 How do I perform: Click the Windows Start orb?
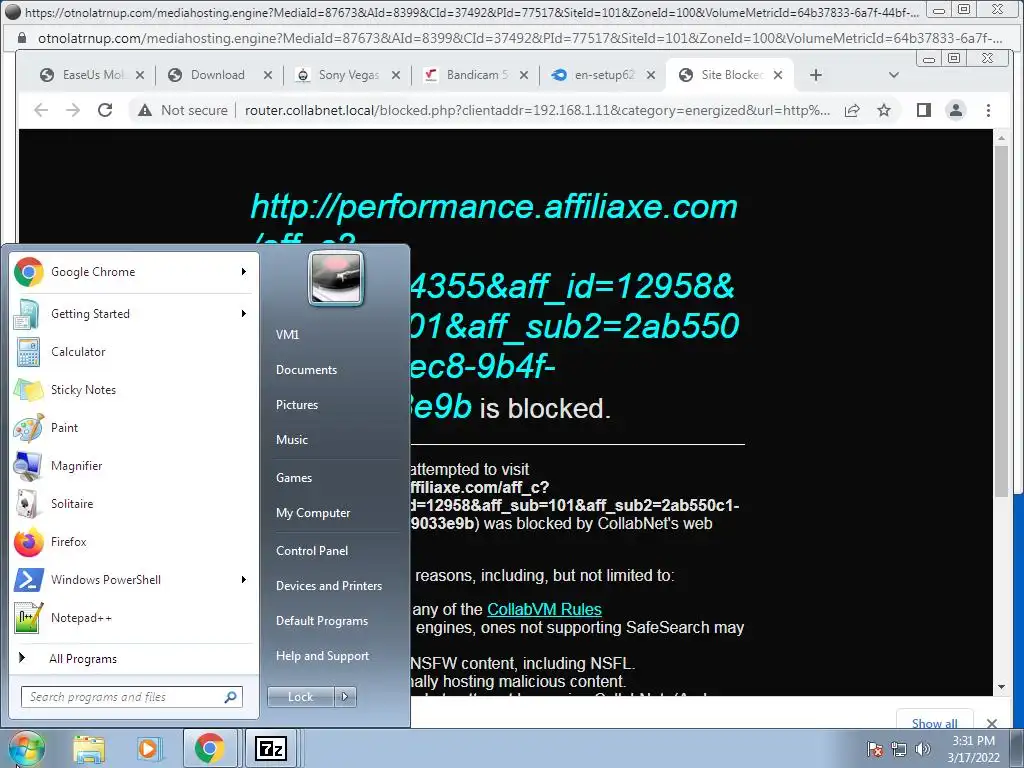tap(25, 748)
